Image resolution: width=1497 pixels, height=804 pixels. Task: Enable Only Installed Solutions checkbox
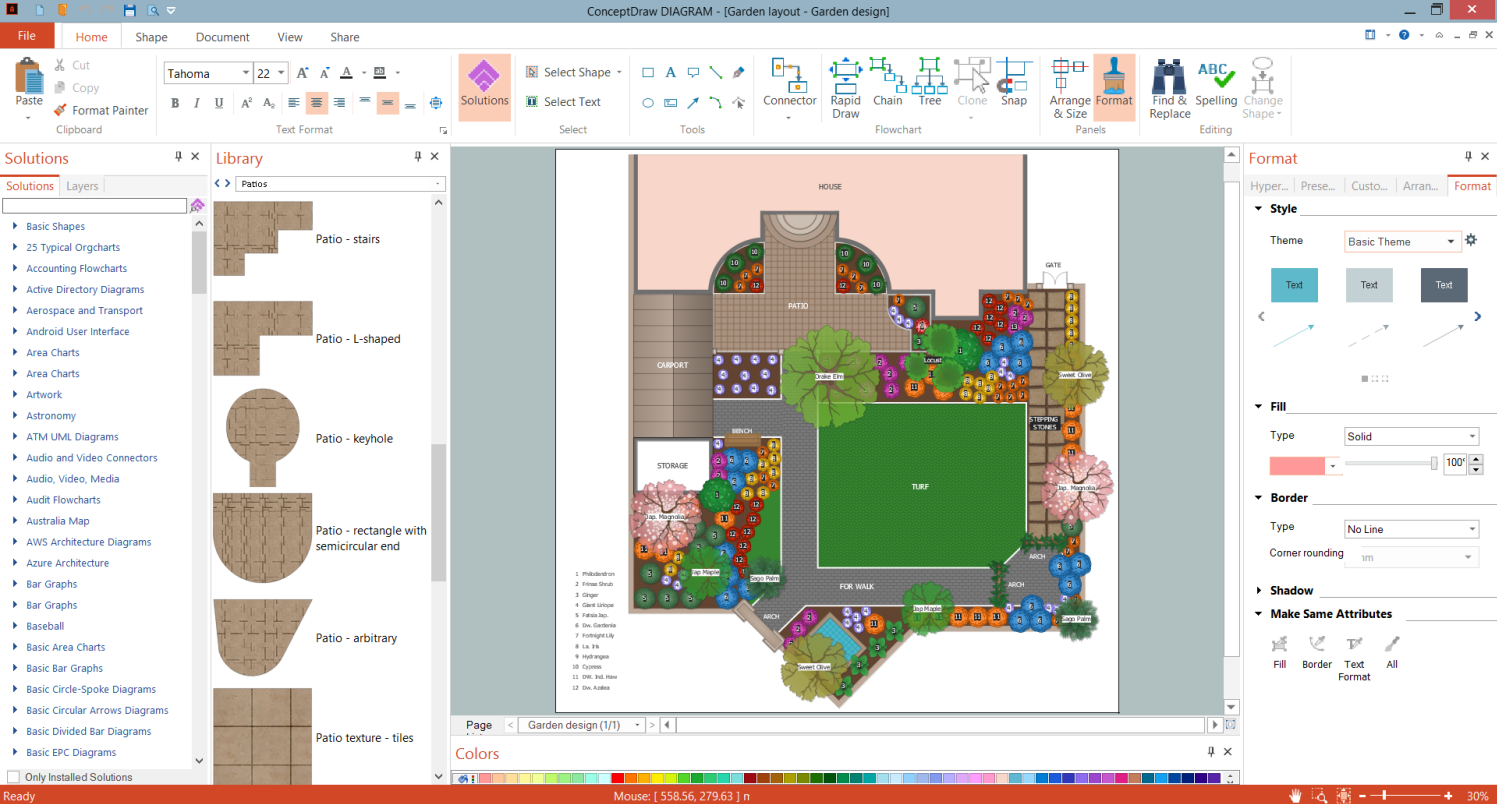(x=13, y=777)
